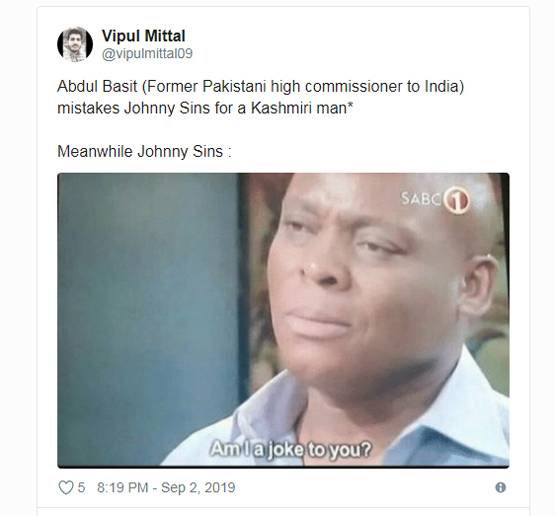
Task: Click the "Kashmiri man*" text
Action: (302, 108)
